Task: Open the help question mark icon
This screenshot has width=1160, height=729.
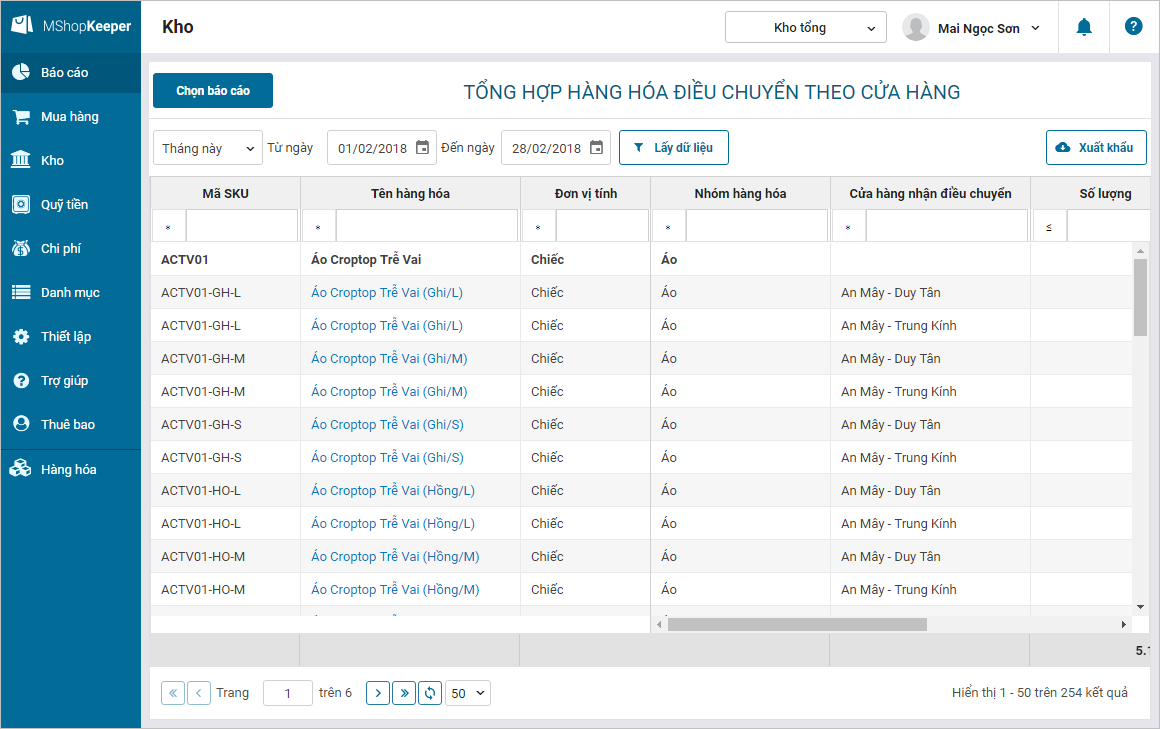Action: pyautogui.click(x=1133, y=27)
